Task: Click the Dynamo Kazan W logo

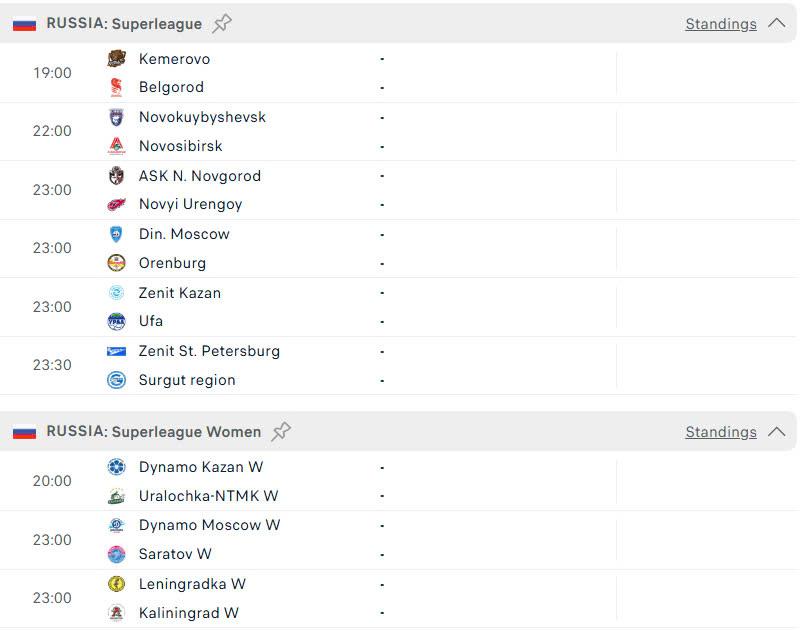Action: click(x=117, y=467)
